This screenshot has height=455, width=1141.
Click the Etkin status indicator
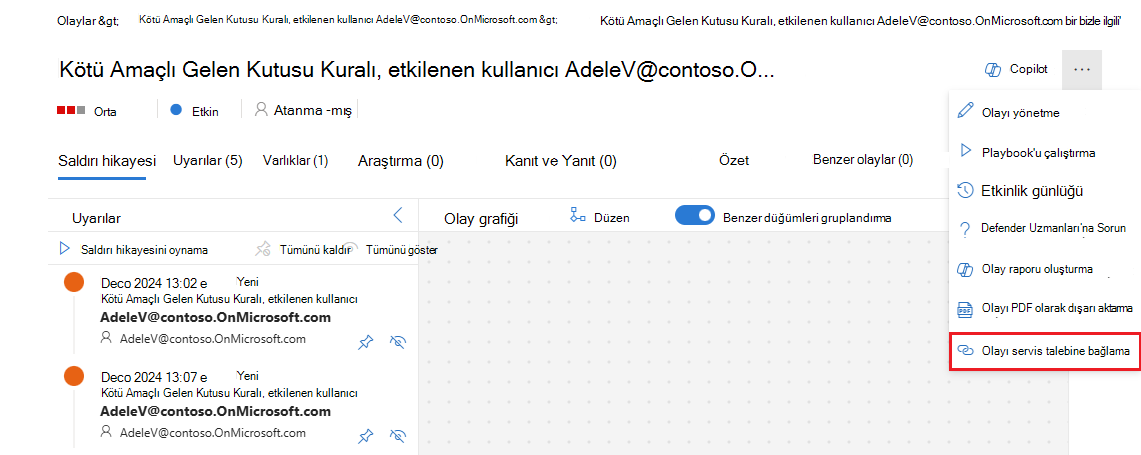pos(194,111)
